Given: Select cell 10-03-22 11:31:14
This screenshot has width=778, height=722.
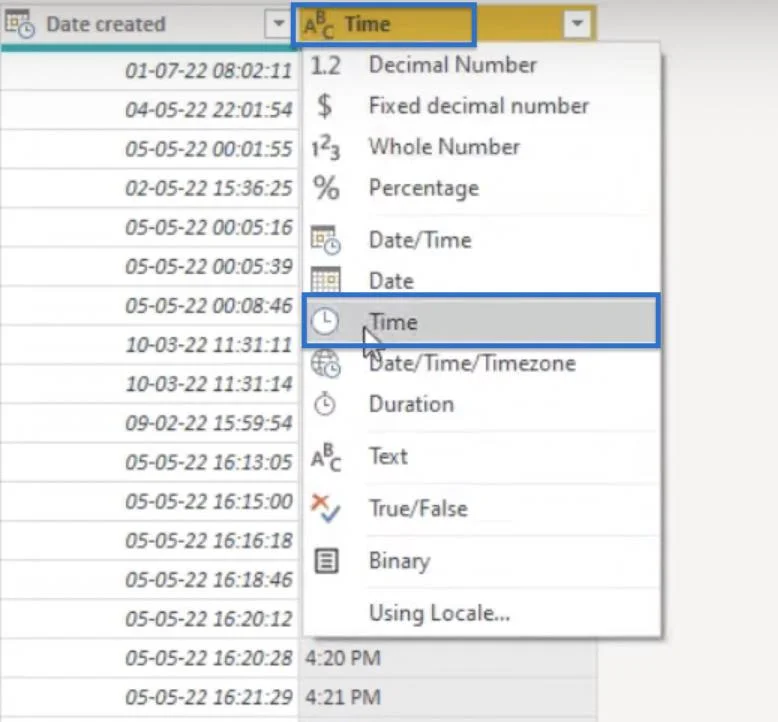Looking at the screenshot, I should coord(149,384).
